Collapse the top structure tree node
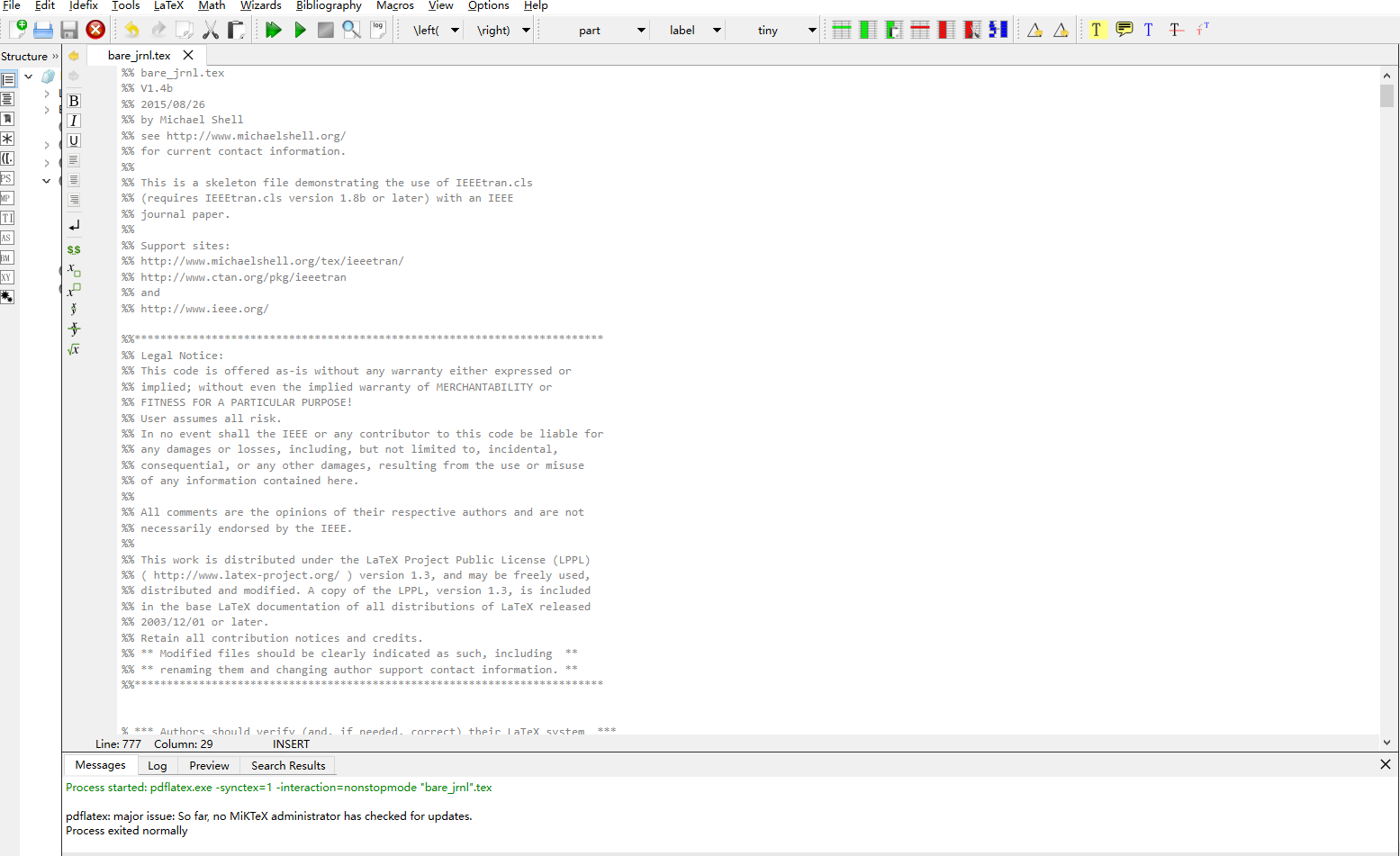The image size is (1400, 856). [29, 77]
